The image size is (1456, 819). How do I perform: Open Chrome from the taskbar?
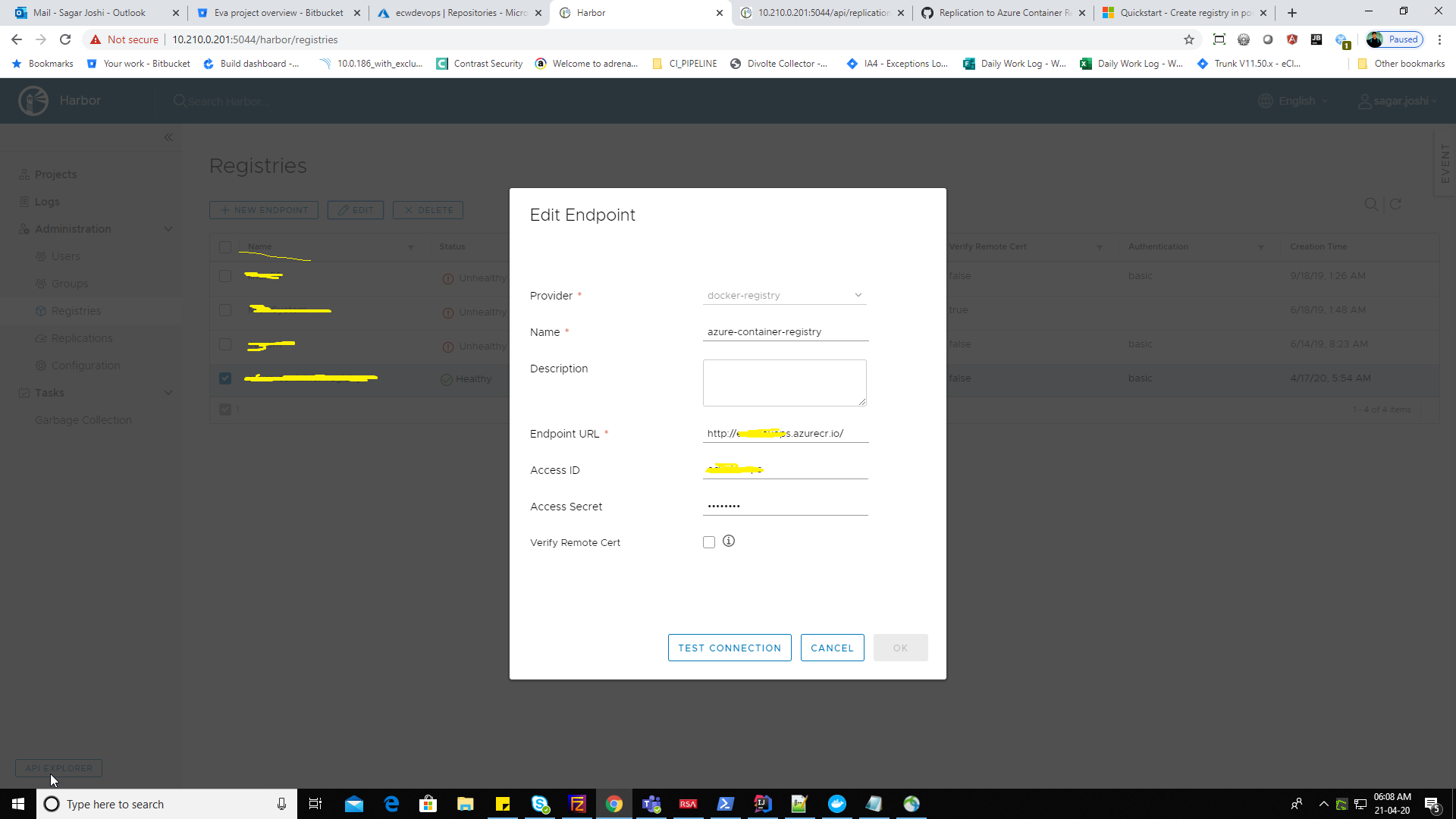pos(614,804)
